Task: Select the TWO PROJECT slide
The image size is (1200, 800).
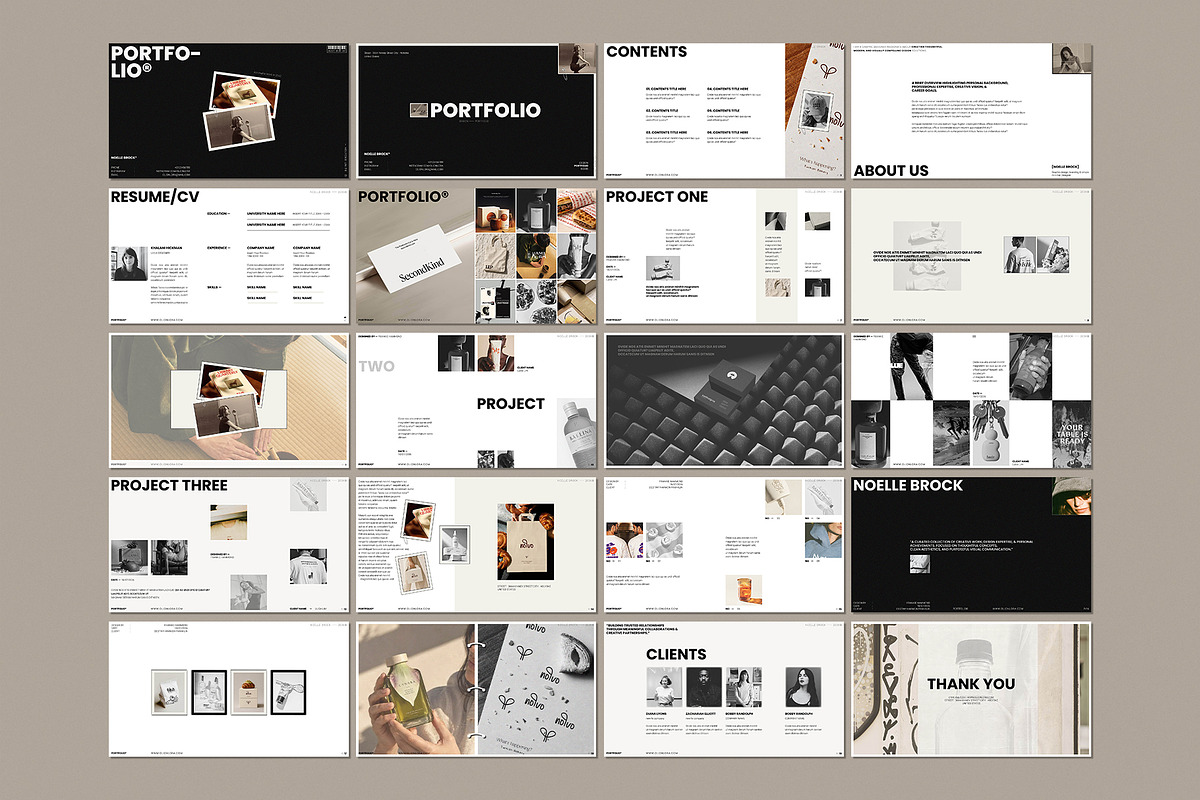Action: [x=476, y=400]
